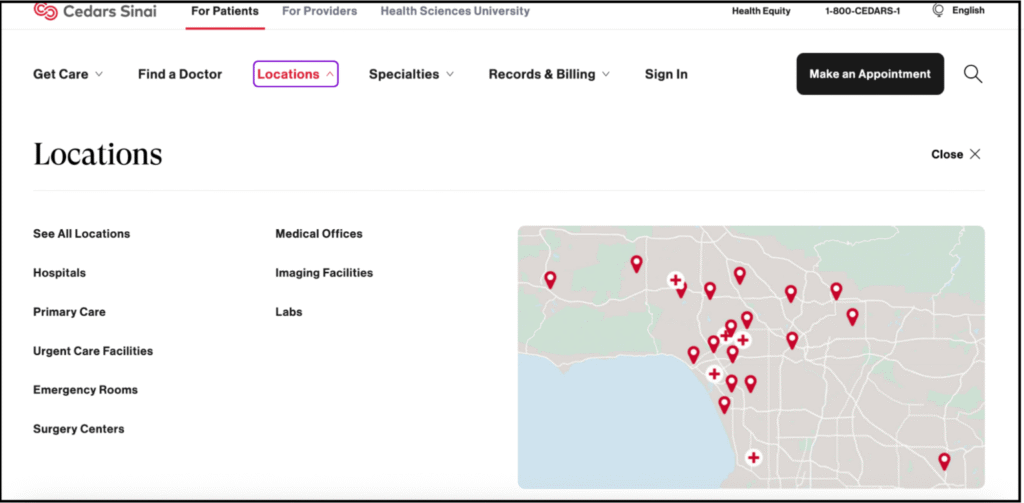1024x503 pixels.
Task: Click the 1-800-CEDARS-1 phone link
Action: [863, 11]
